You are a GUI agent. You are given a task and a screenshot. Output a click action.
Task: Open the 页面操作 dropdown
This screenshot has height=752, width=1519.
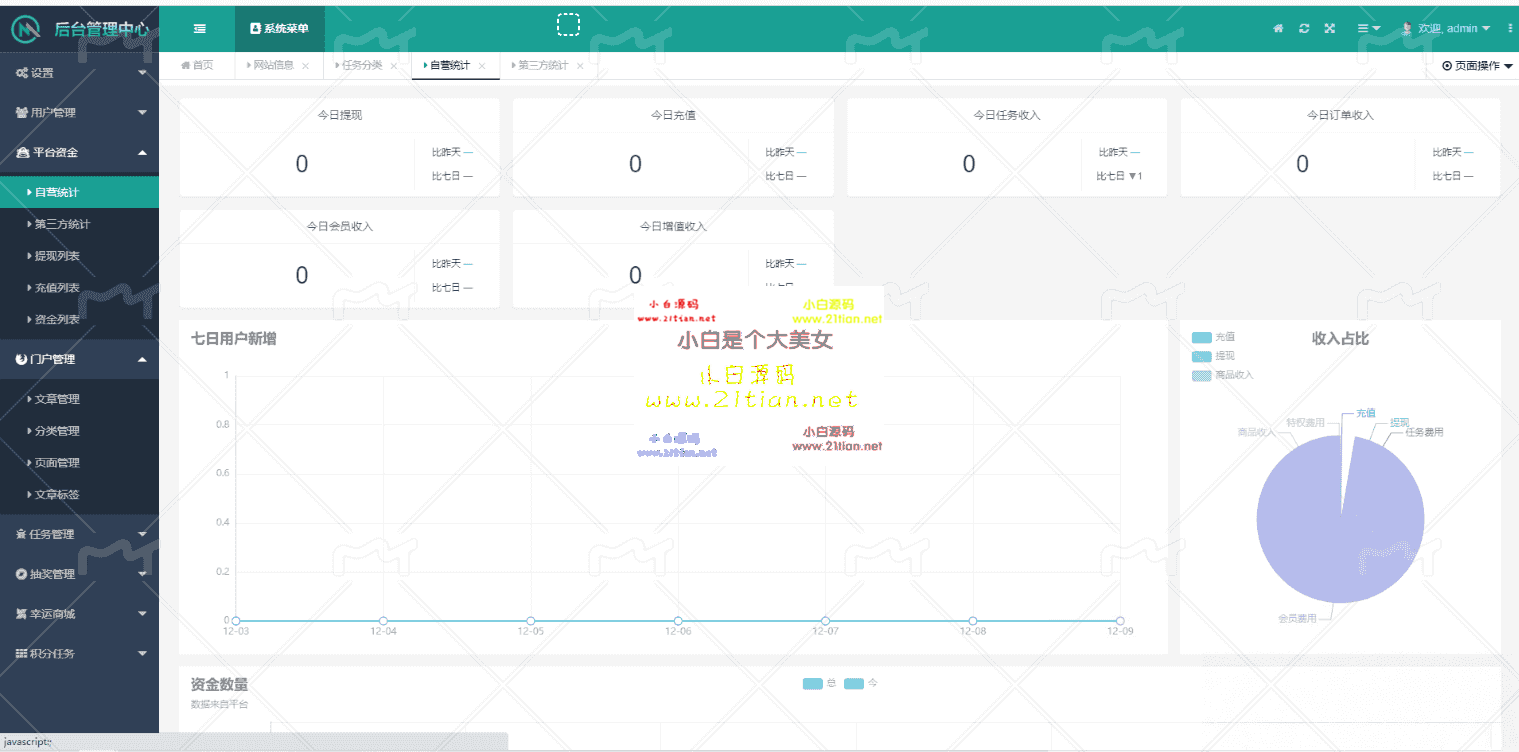point(1477,66)
